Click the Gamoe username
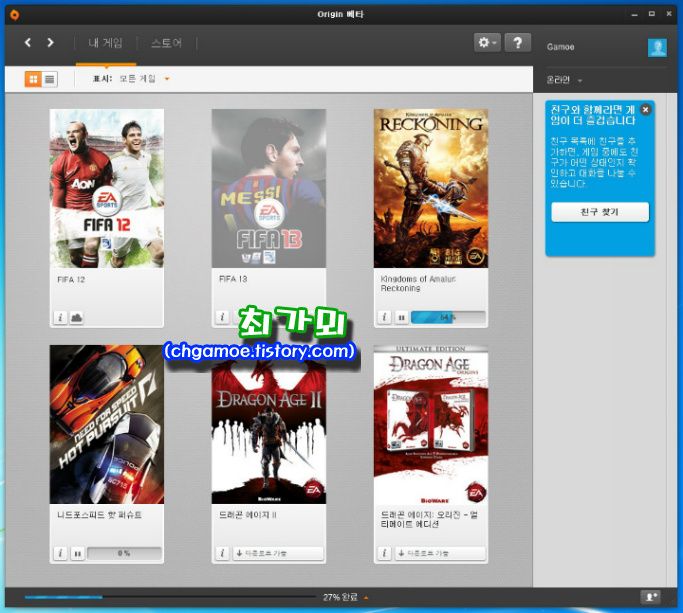683x613 pixels. pos(561,47)
